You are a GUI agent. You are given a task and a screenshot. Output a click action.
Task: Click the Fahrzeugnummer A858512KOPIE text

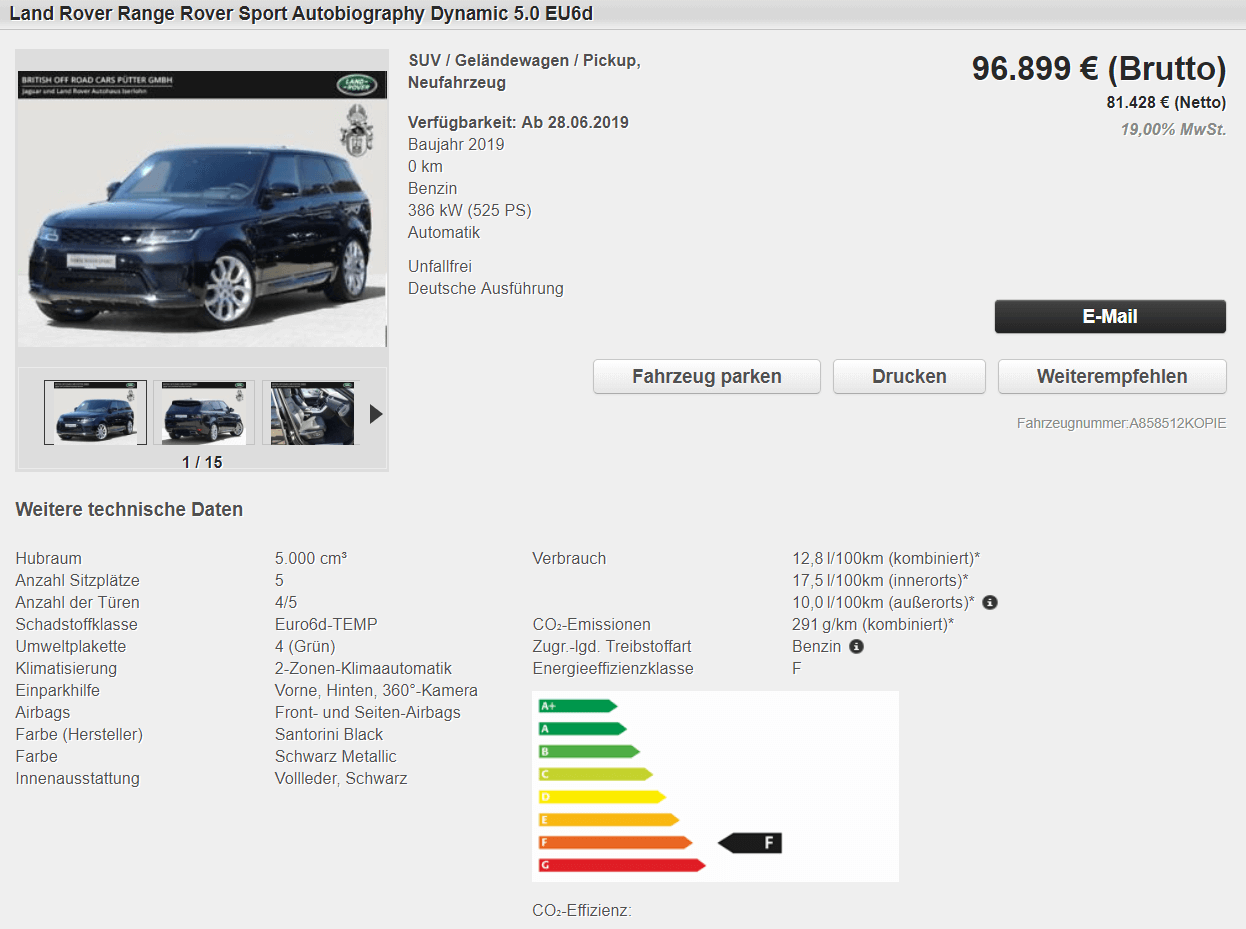1121,424
